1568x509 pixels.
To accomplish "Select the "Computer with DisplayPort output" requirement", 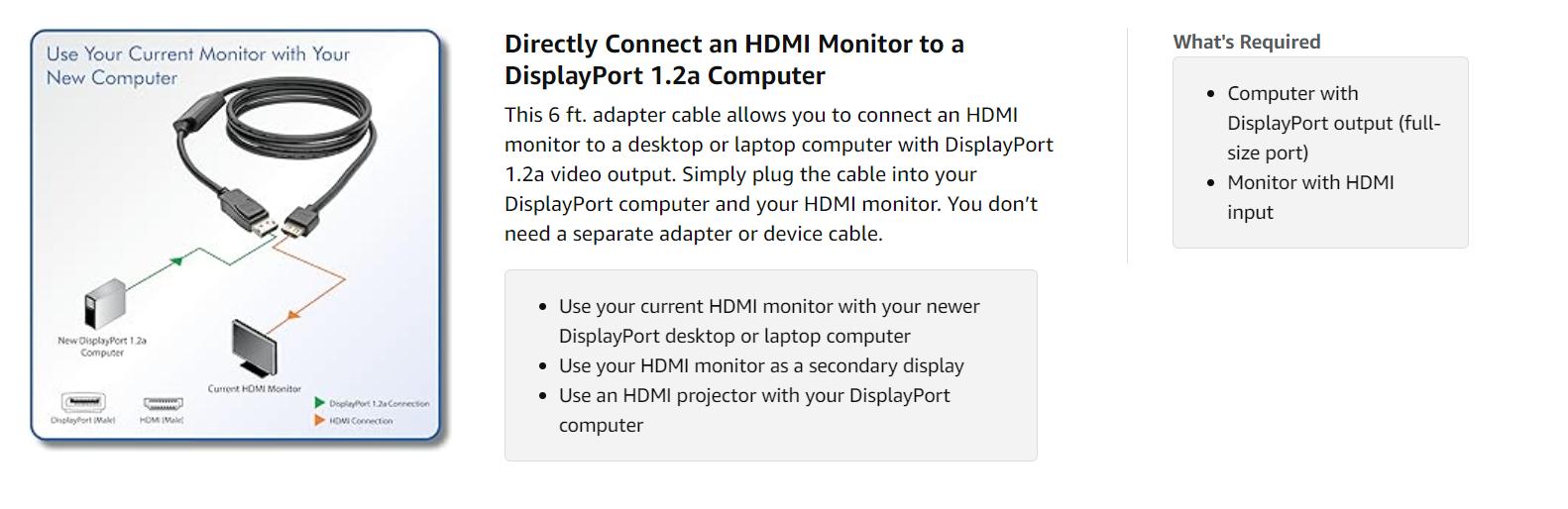I will [1333, 123].
